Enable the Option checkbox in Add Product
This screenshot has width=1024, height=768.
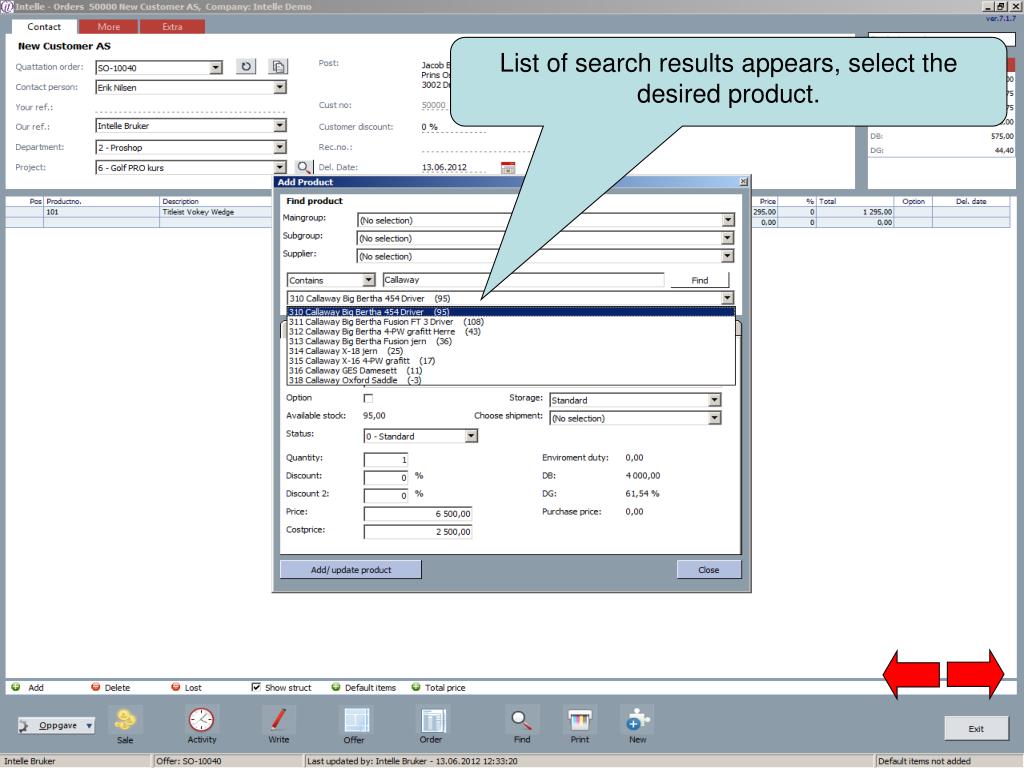[368, 398]
